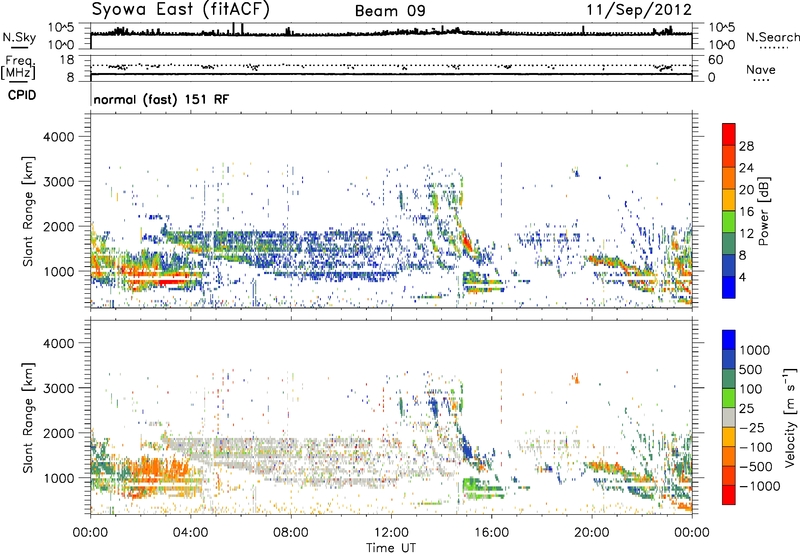
Task: Click the '-500' label on the Velocity colorbar
Action: pos(756,466)
